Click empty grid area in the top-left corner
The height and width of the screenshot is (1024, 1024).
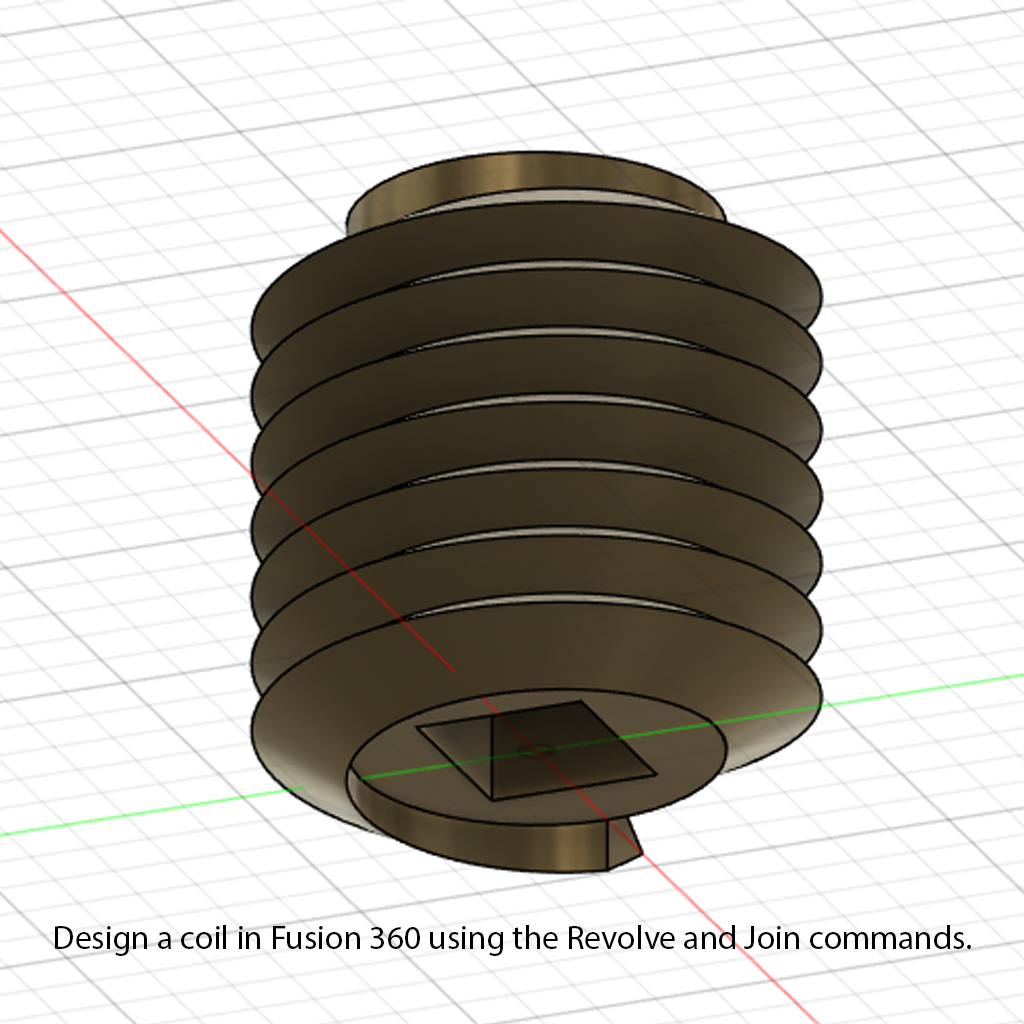(80, 80)
